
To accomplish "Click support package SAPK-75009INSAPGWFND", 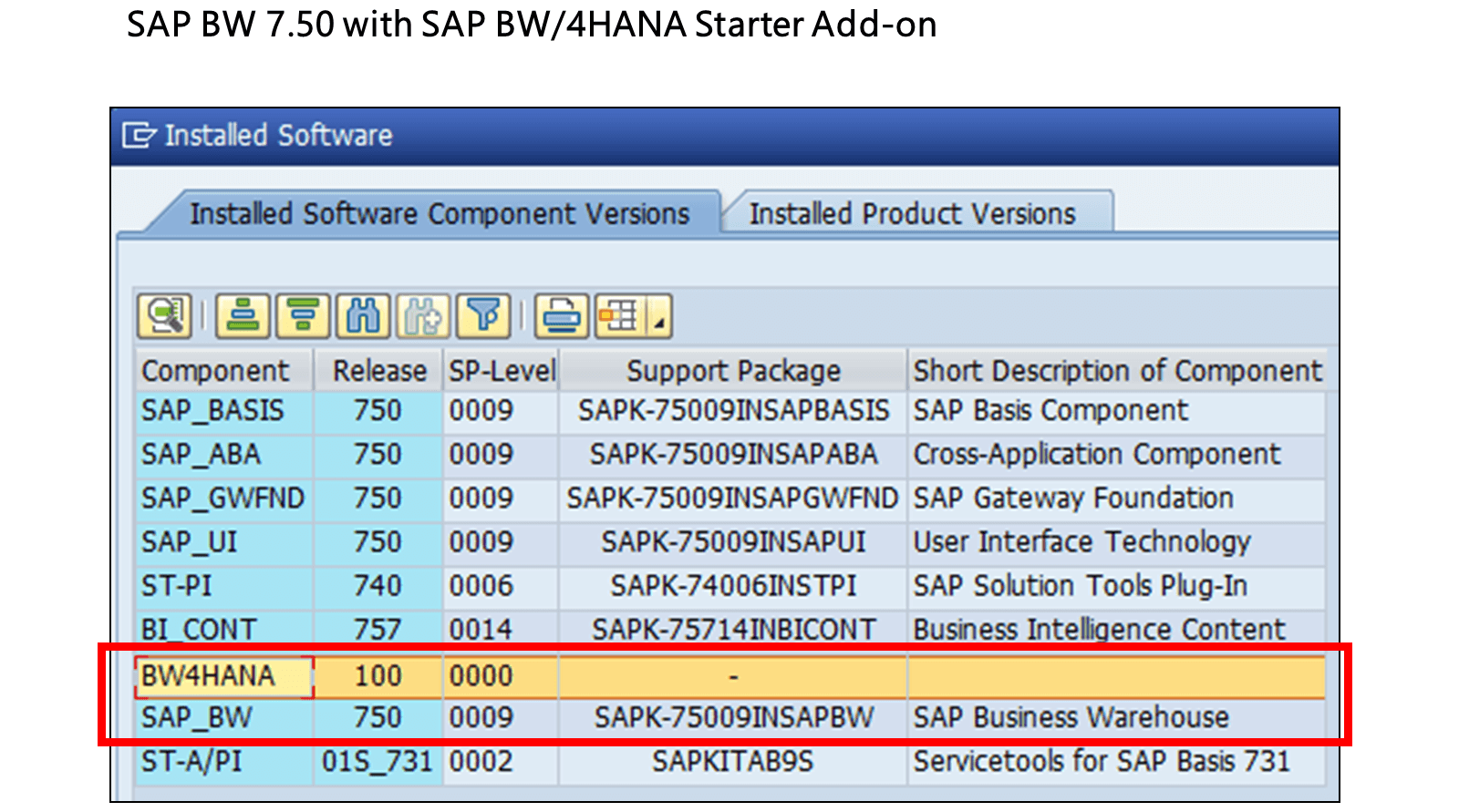I will tap(733, 499).
